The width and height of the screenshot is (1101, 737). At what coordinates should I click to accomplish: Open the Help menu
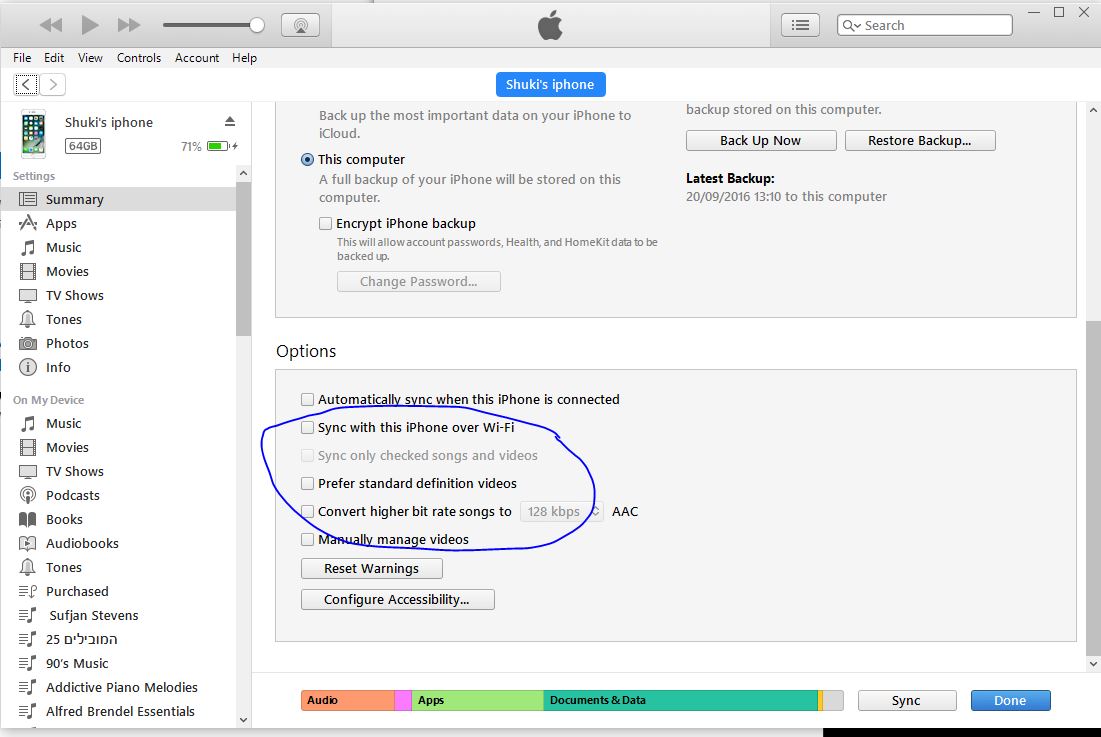pyautogui.click(x=244, y=58)
